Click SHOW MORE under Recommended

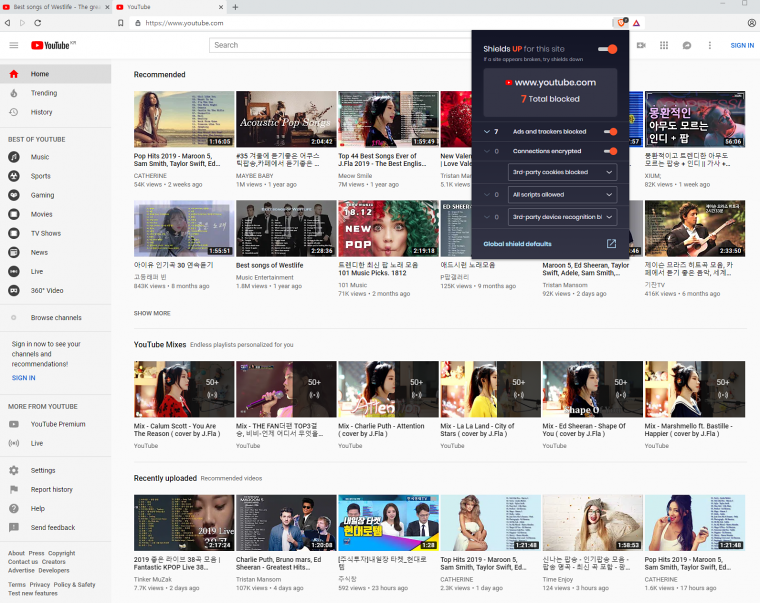[x=152, y=313]
